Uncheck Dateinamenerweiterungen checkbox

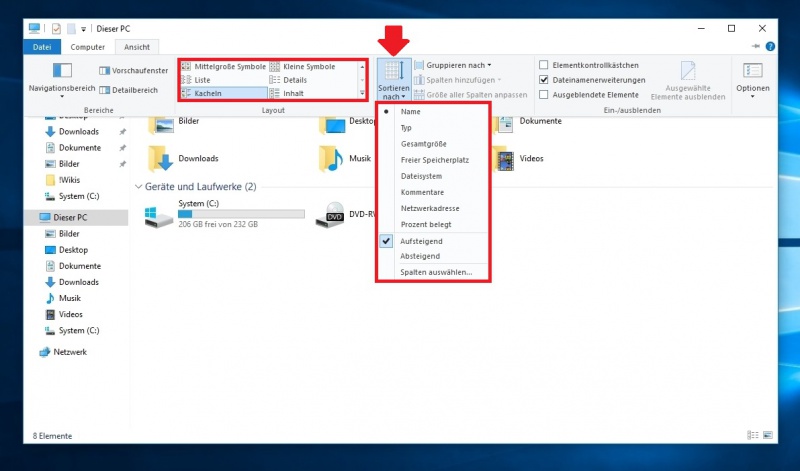[x=544, y=80]
